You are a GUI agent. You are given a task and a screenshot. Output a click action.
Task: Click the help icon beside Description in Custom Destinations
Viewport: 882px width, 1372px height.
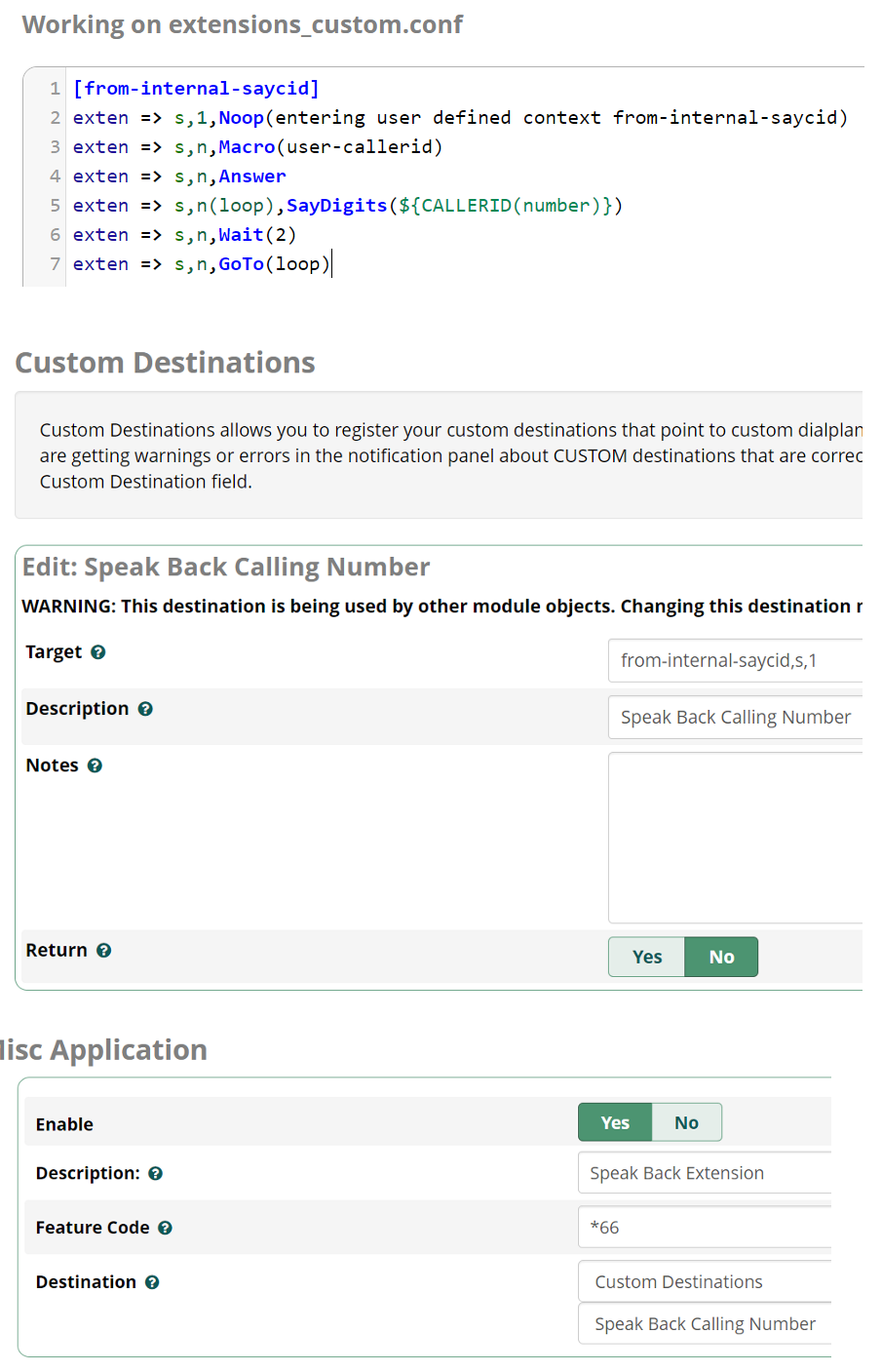click(x=145, y=709)
